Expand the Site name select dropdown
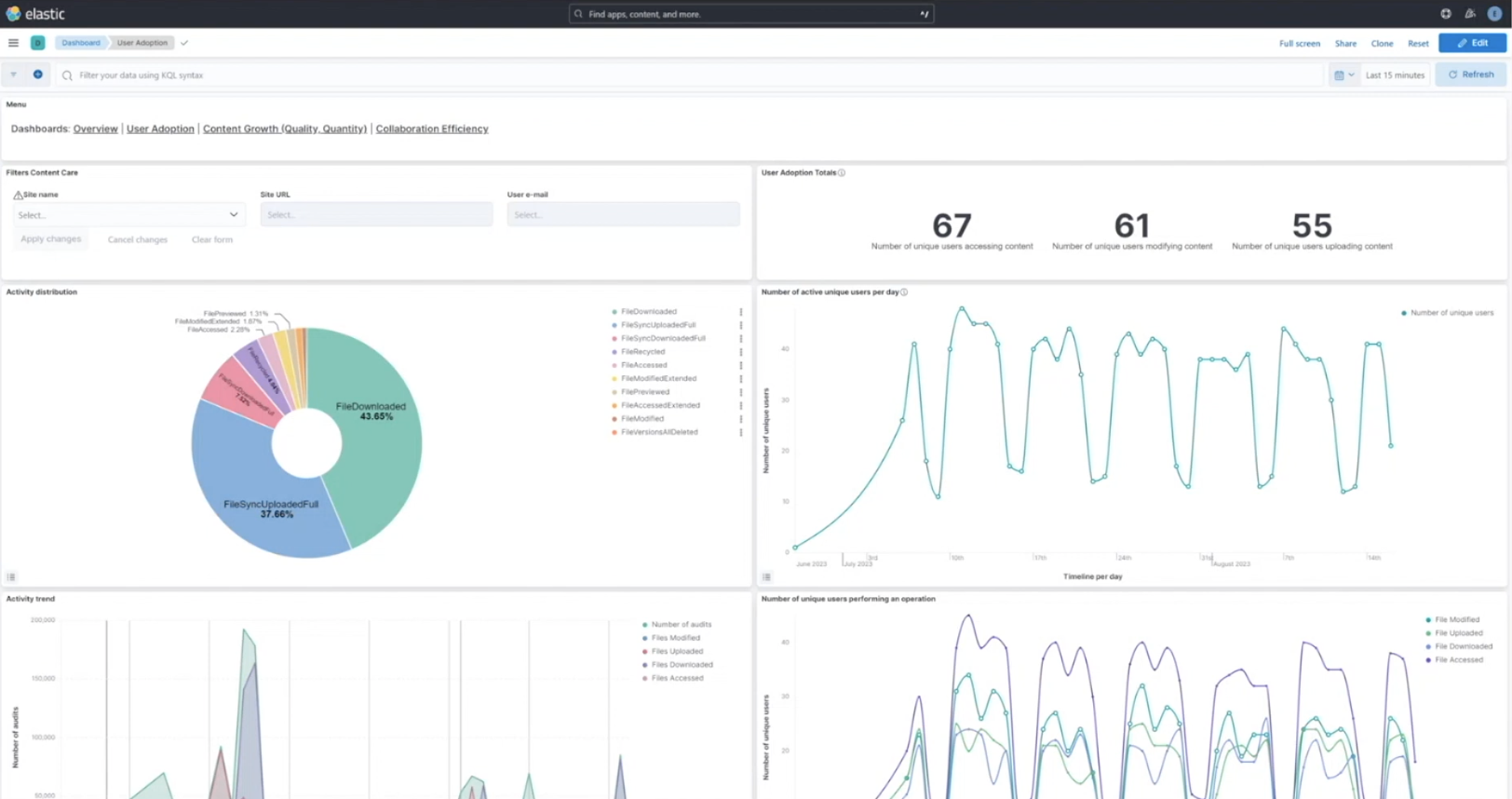Viewport: 1512px width, 799px height. [x=129, y=215]
